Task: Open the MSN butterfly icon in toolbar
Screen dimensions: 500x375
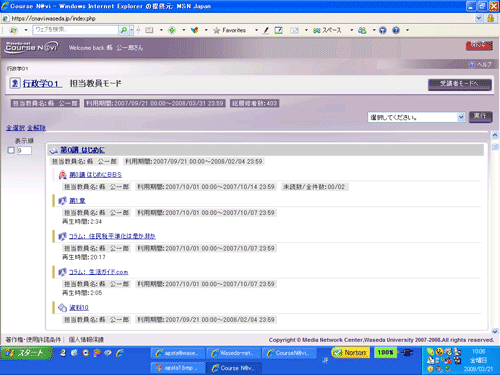Action: point(195,30)
